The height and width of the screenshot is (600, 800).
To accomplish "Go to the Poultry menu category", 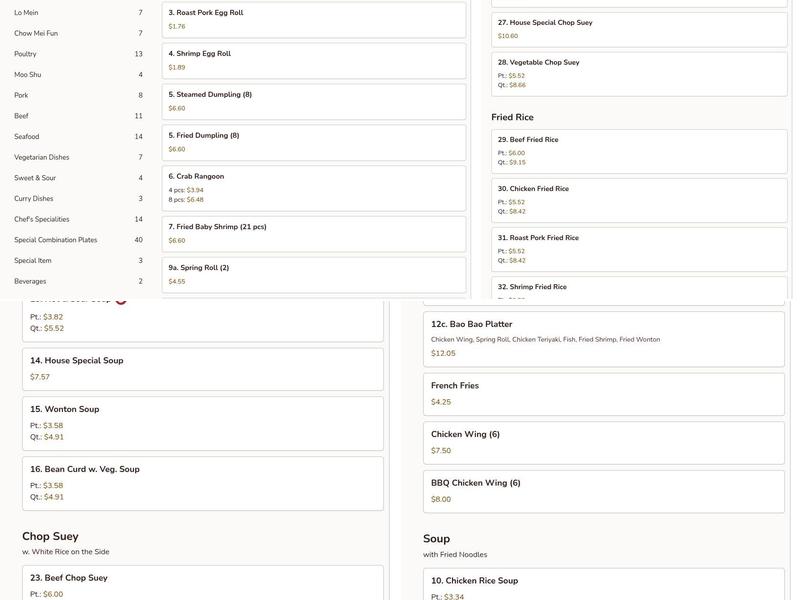I will click(25, 54).
